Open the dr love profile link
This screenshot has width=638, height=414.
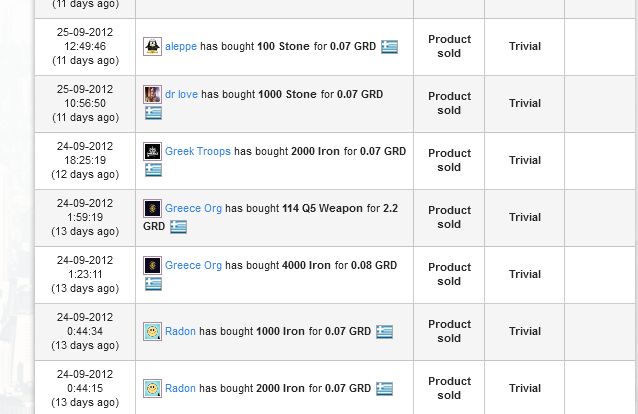(x=182, y=95)
